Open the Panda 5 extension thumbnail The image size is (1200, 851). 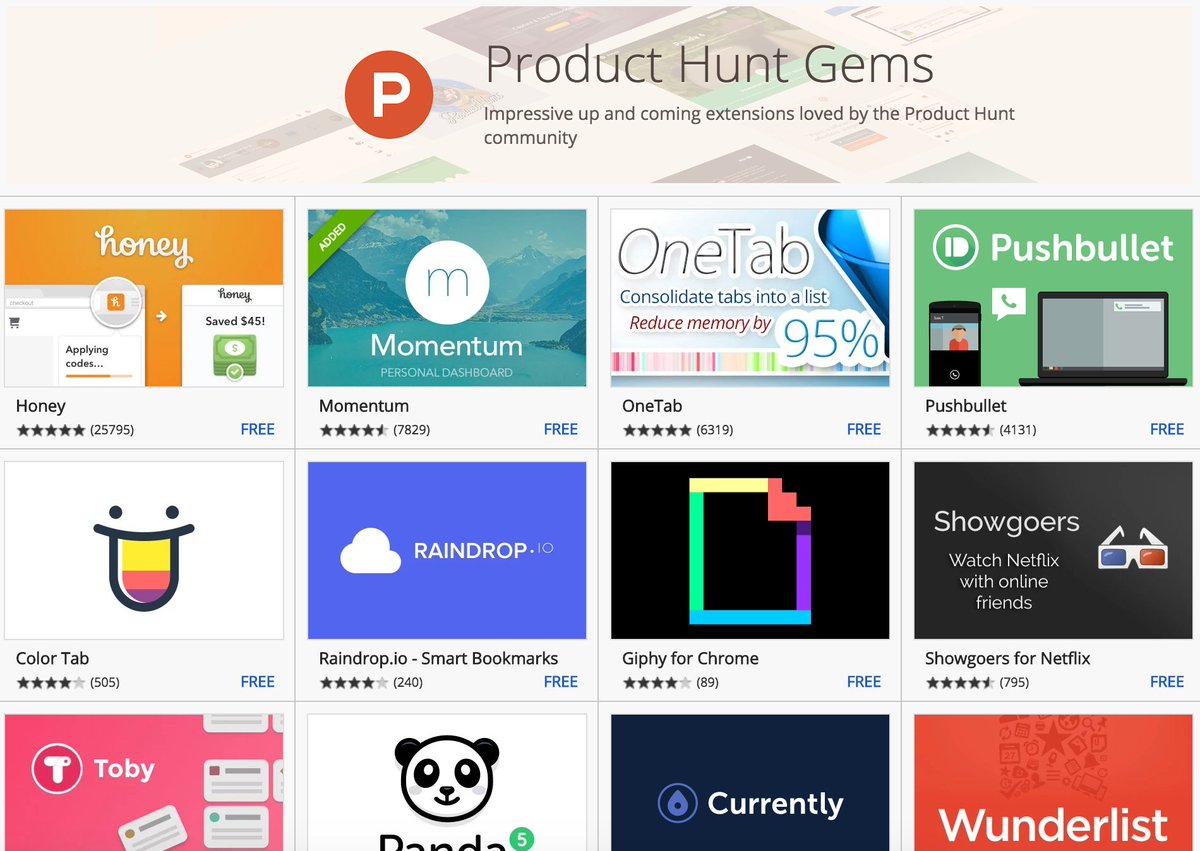click(447, 782)
